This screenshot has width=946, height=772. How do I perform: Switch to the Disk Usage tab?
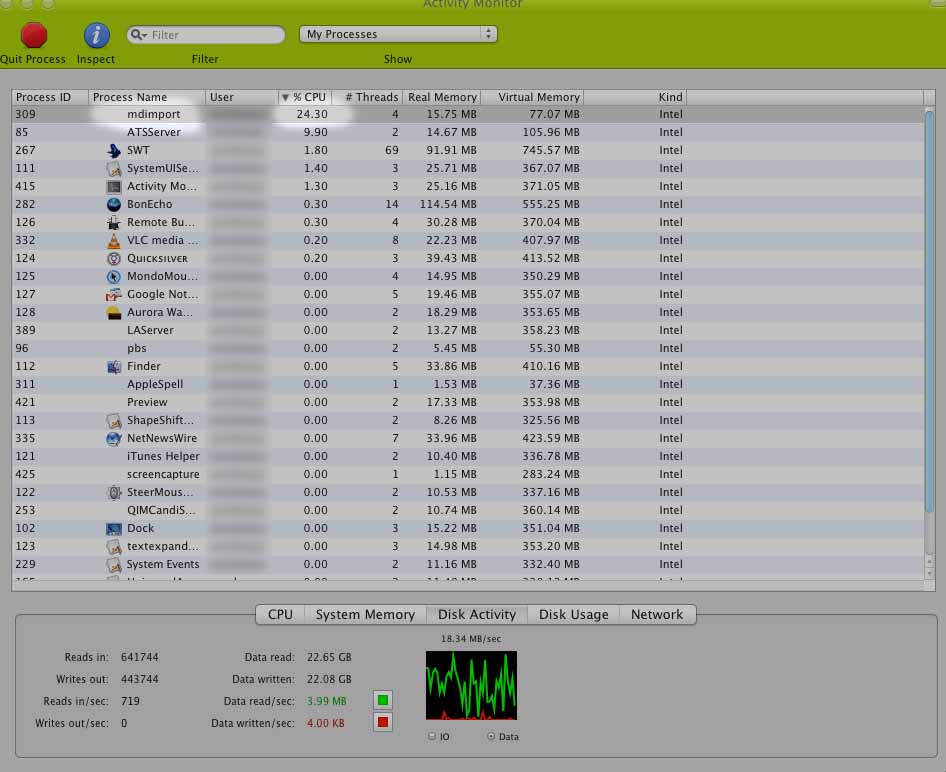click(573, 615)
